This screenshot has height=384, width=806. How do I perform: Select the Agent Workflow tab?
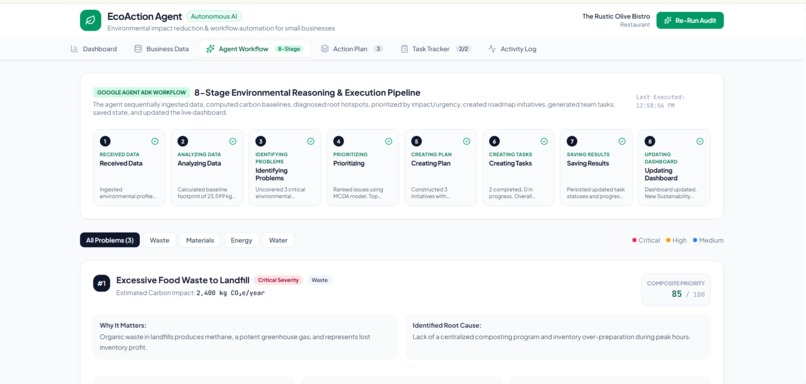[254, 49]
